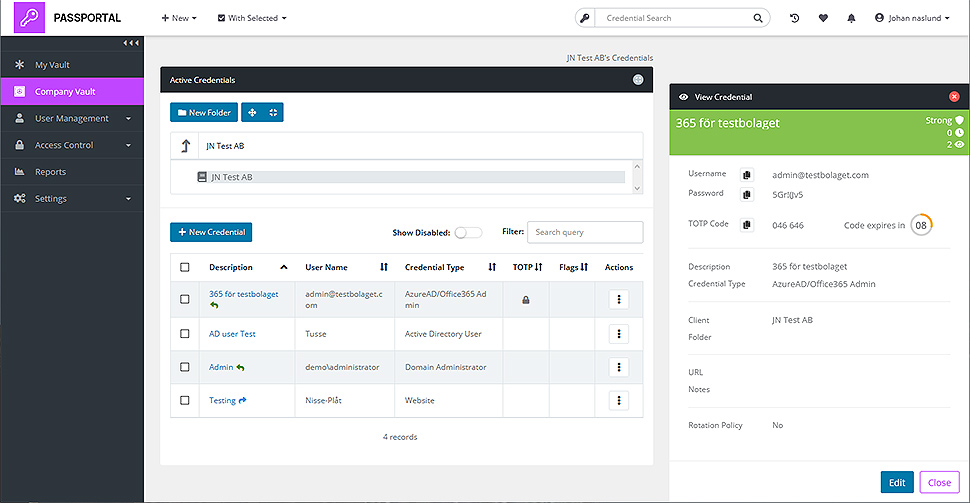
Task: Collapse the sidebar with triple arrows
Action: point(131,43)
